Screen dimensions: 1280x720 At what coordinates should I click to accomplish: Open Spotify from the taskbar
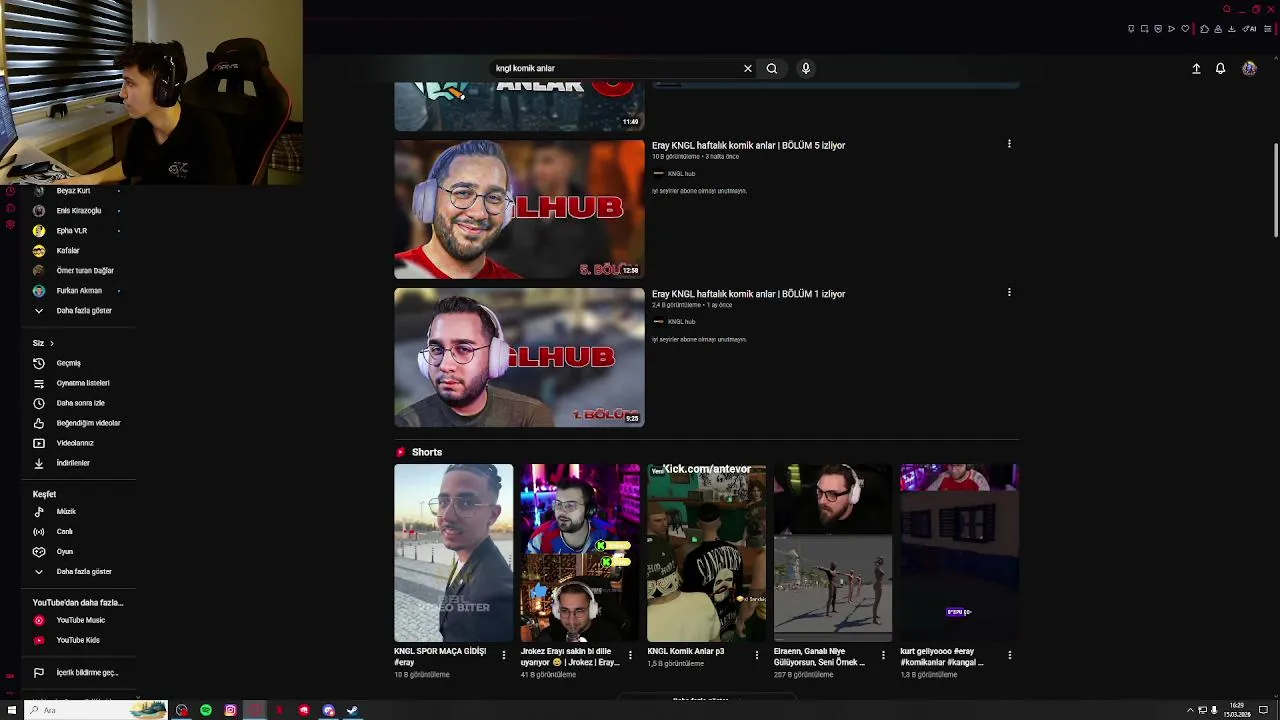(206, 710)
